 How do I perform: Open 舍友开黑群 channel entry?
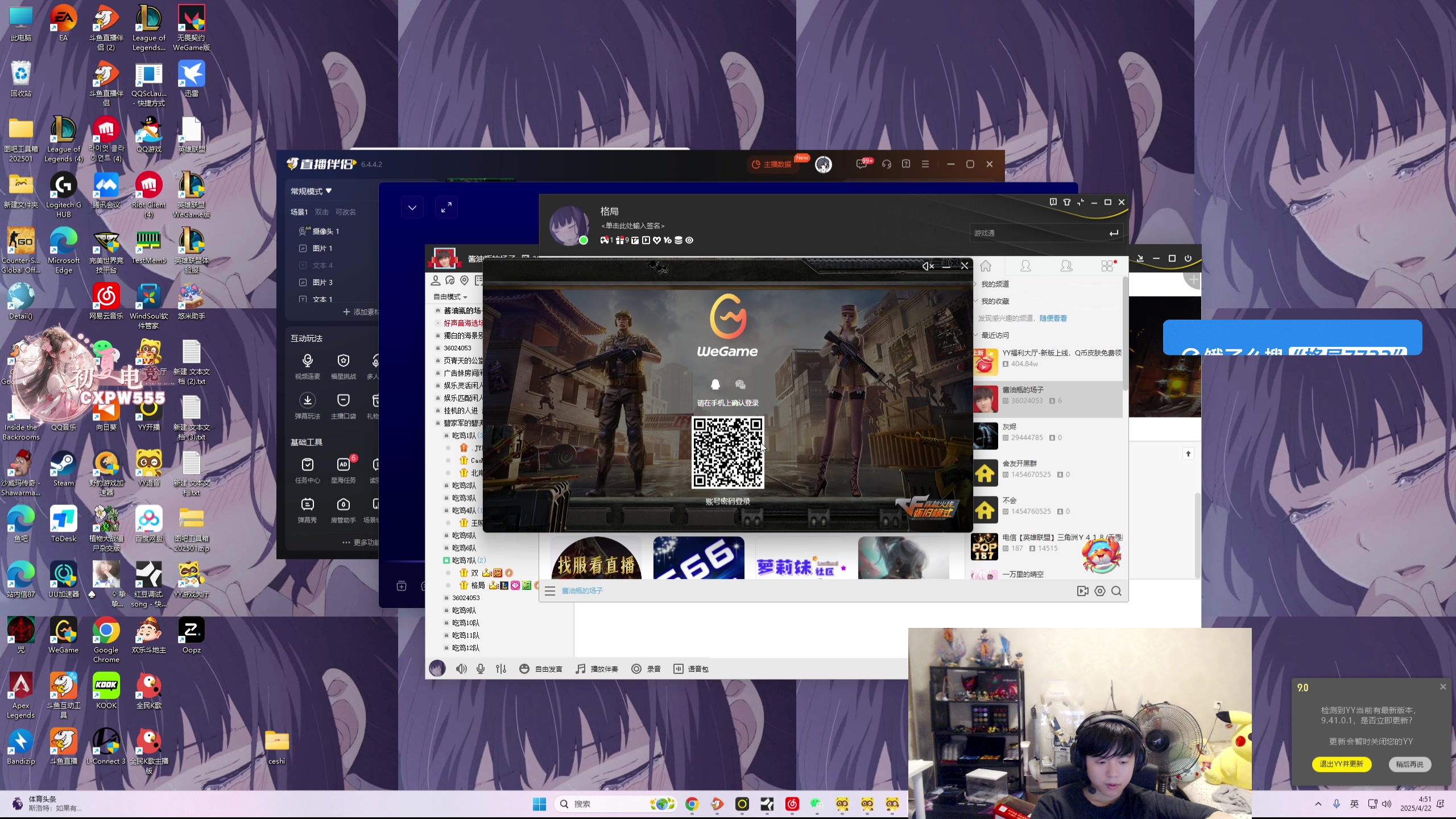tap(1048, 472)
